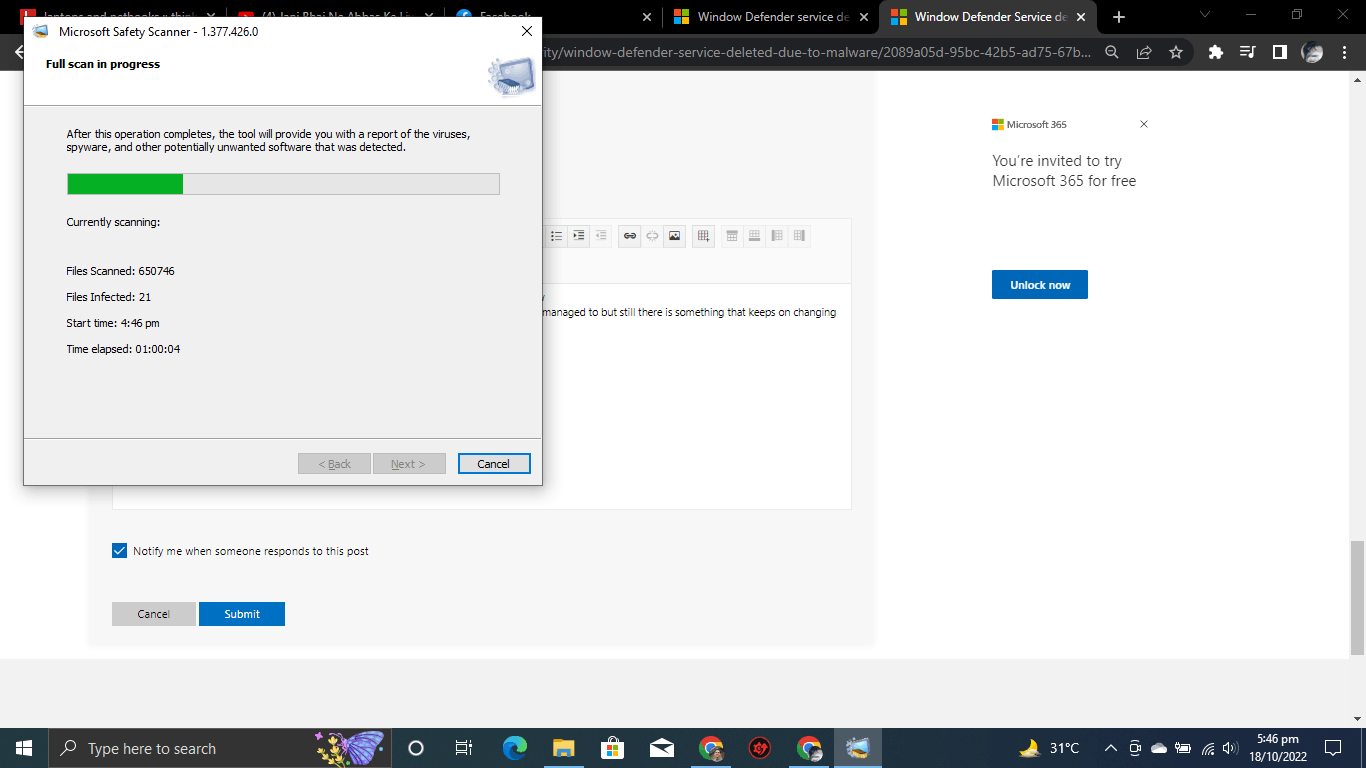Decrease indent in the post editor
Image resolution: width=1366 pixels, height=768 pixels.
tap(601, 236)
